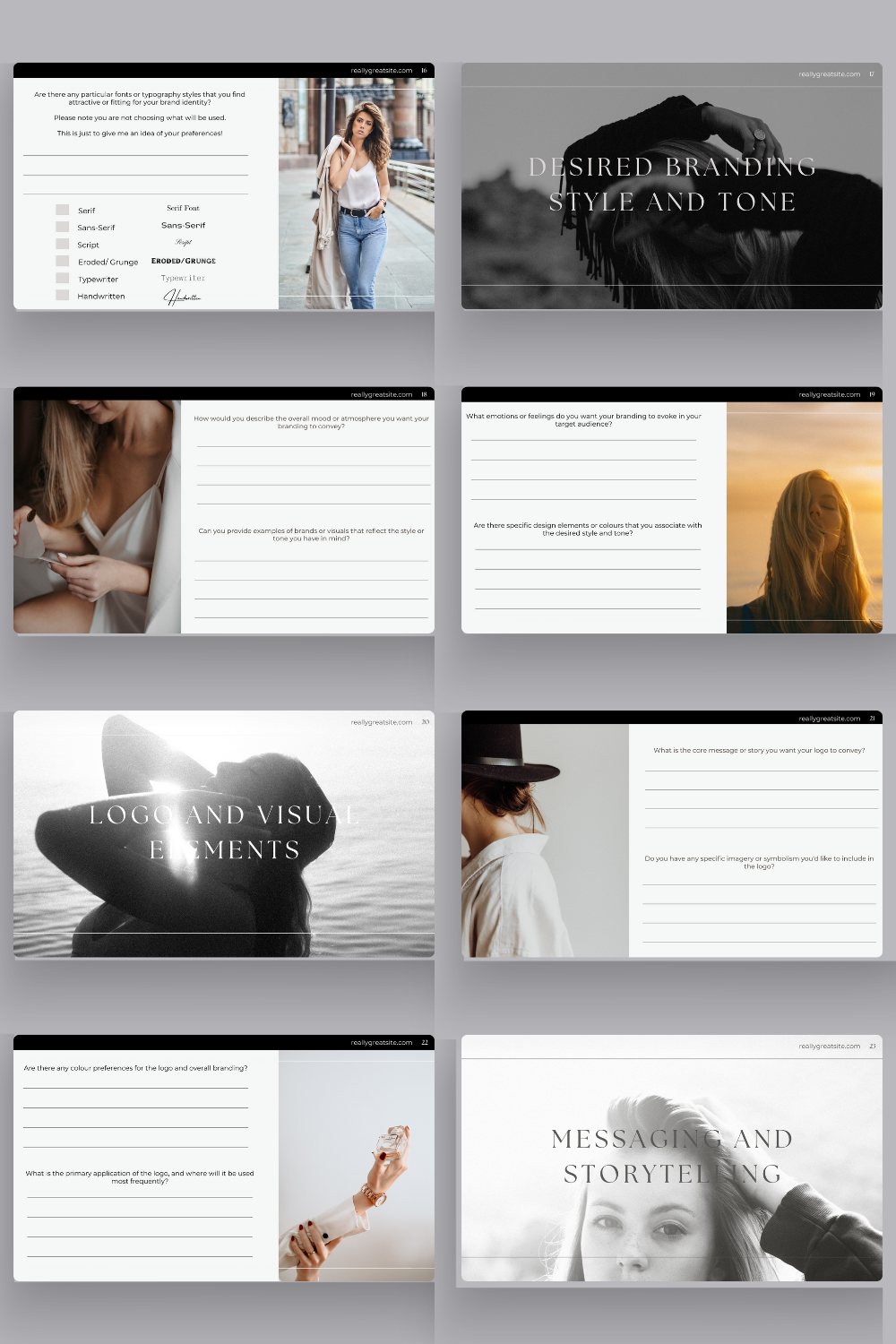Check the Typewriter option box
The image size is (896, 1344).
click(x=63, y=278)
